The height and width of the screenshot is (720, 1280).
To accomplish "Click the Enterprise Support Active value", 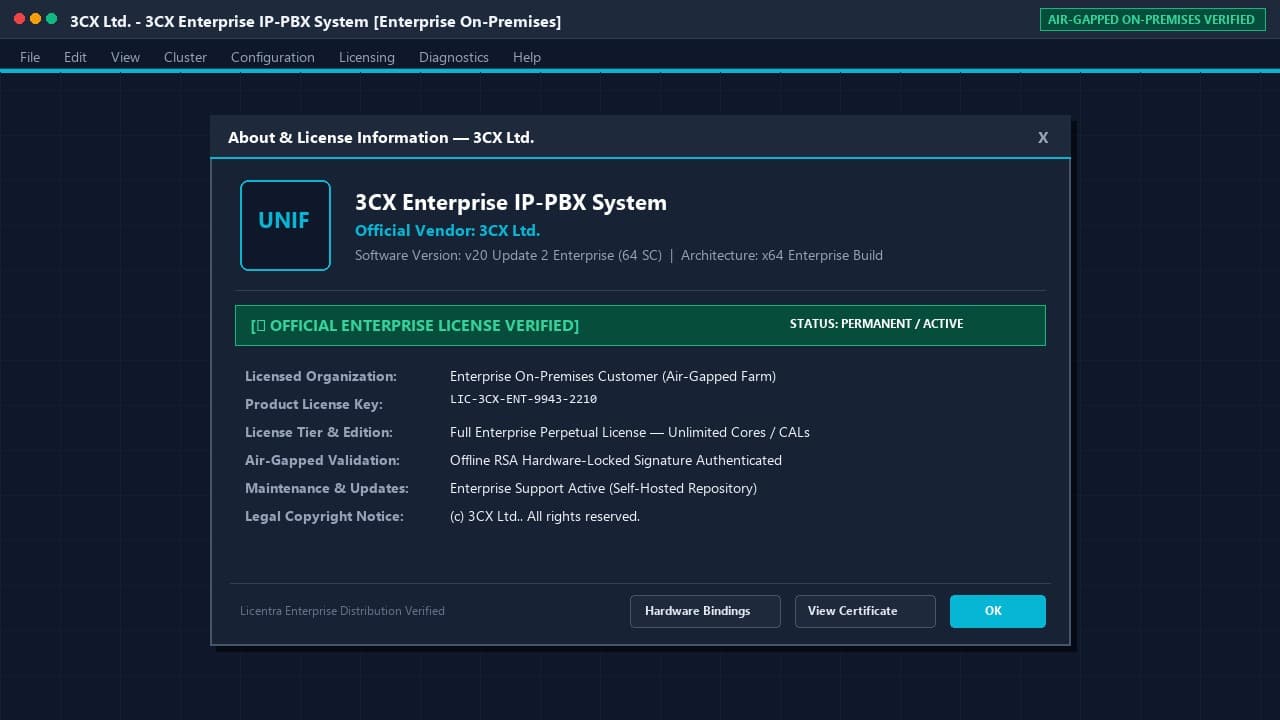I will point(603,488).
